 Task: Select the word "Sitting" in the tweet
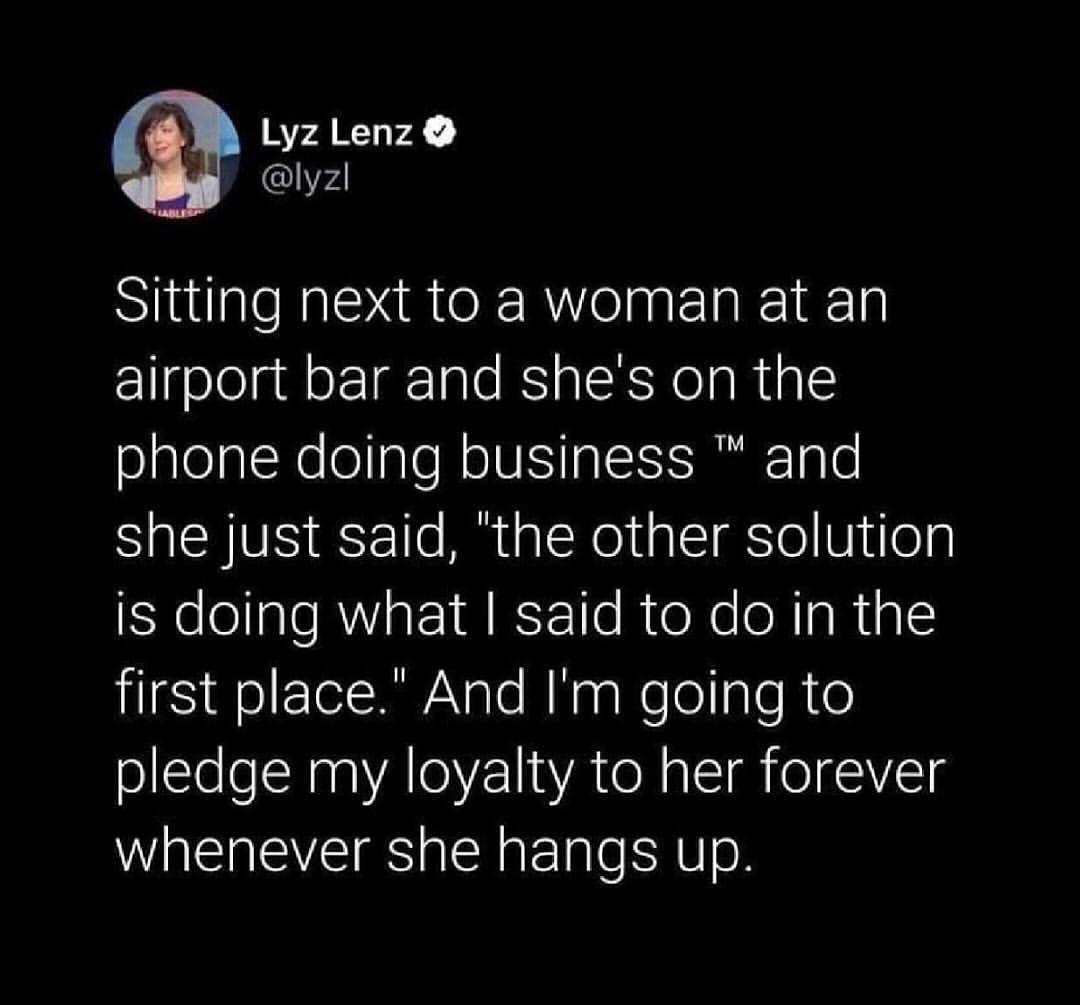(198, 306)
